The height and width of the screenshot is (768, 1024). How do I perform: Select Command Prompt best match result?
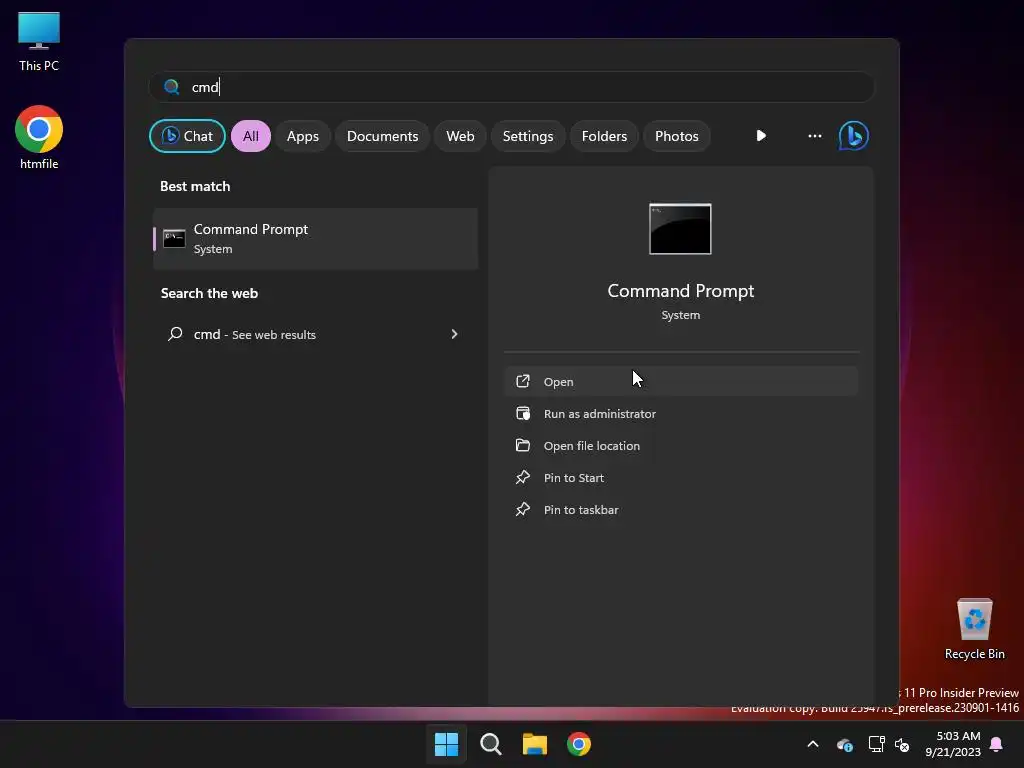(x=315, y=238)
